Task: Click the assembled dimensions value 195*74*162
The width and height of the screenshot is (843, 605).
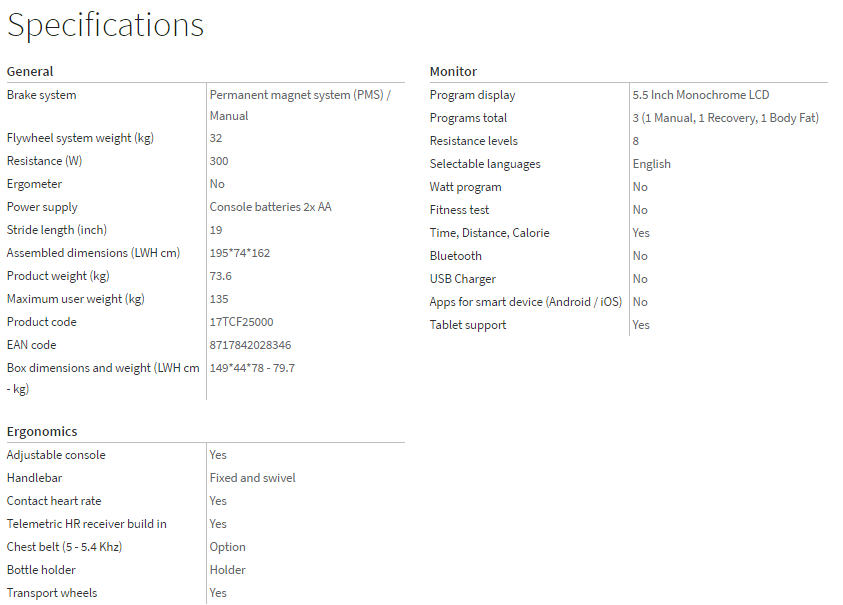Action: pyautogui.click(x=240, y=253)
